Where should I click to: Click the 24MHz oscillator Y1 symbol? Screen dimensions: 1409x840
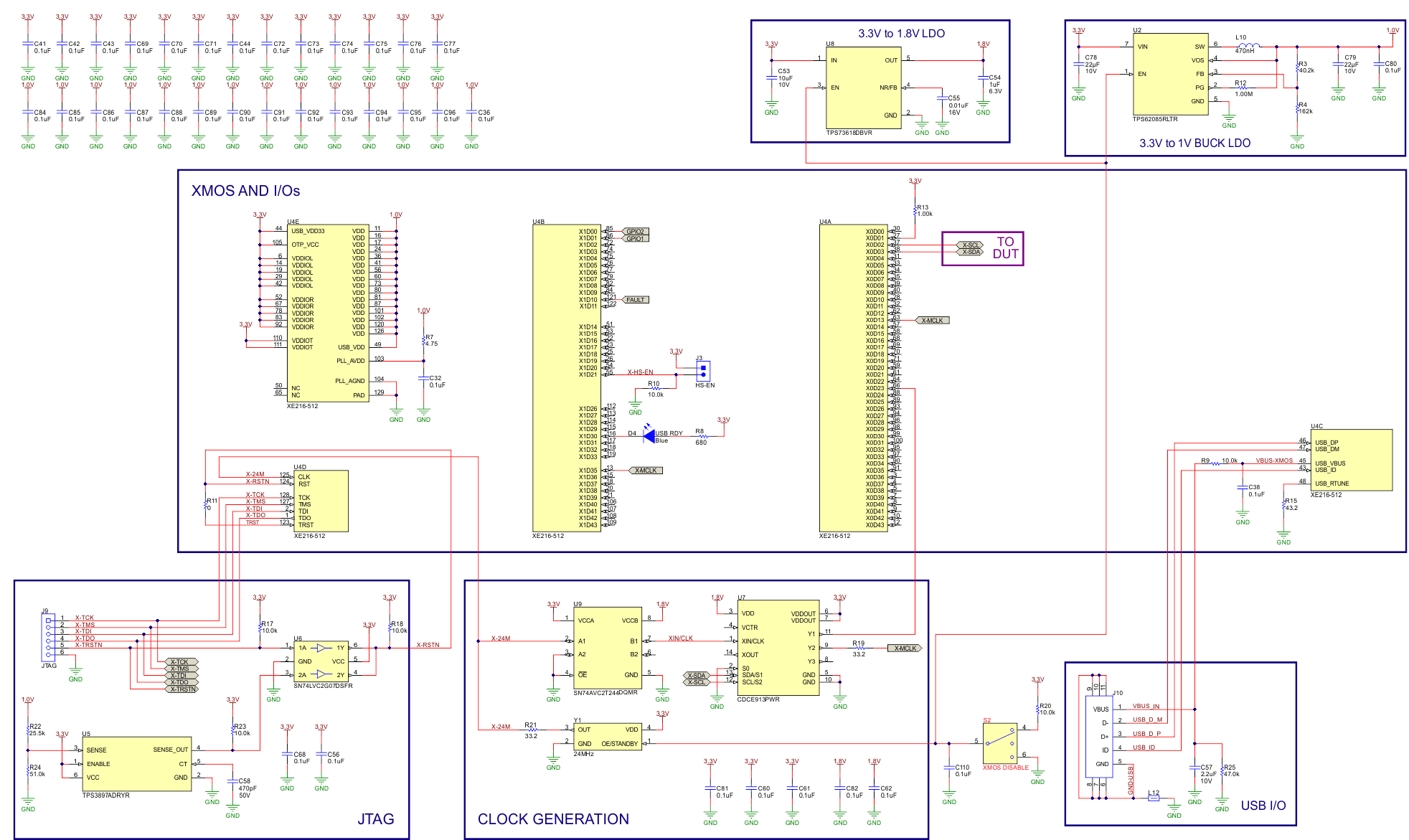tap(607, 737)
